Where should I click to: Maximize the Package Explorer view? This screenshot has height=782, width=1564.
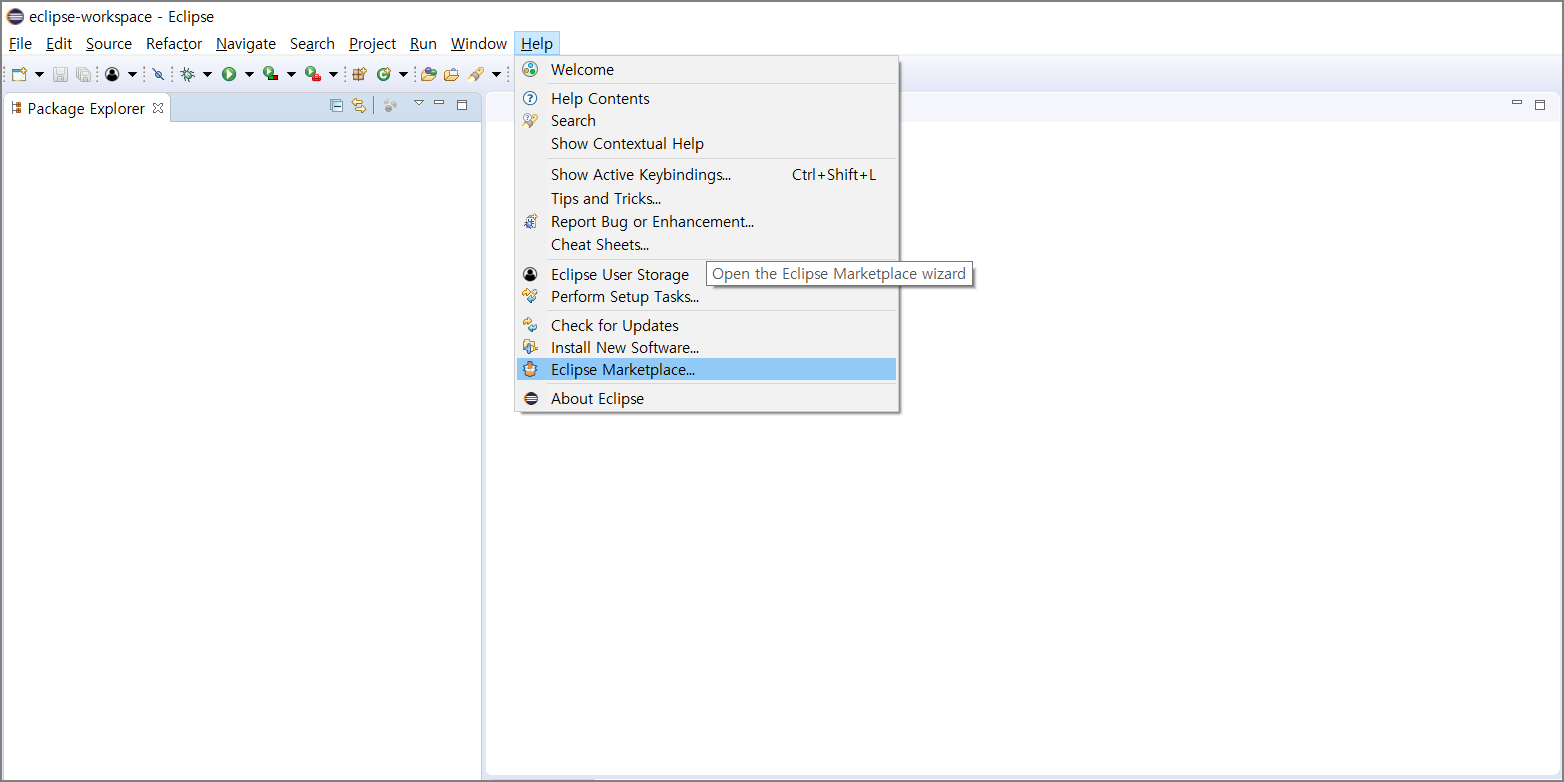(x=462, y=105)
